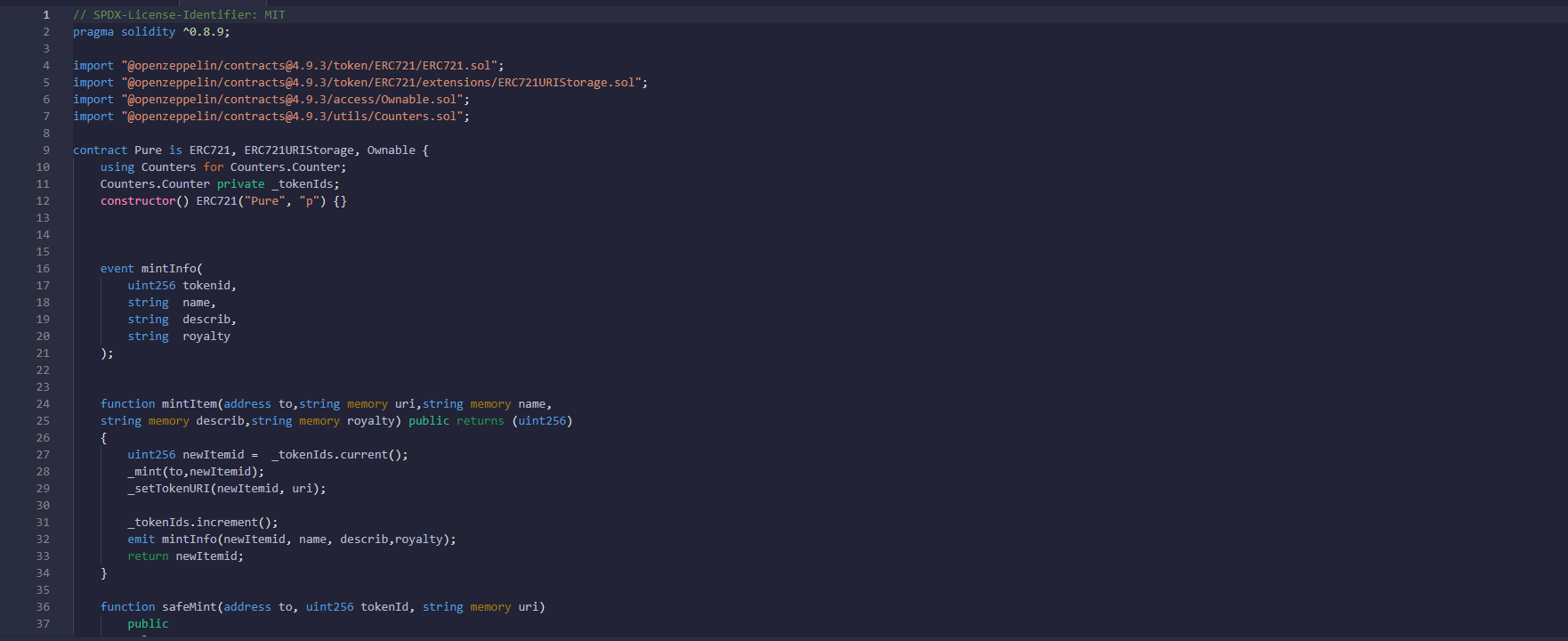Click 'using Counters for Counters.Counter;' line
The width and height of the screenshot is (1568, 641).
pyautogui.click(x=223, y=166)
